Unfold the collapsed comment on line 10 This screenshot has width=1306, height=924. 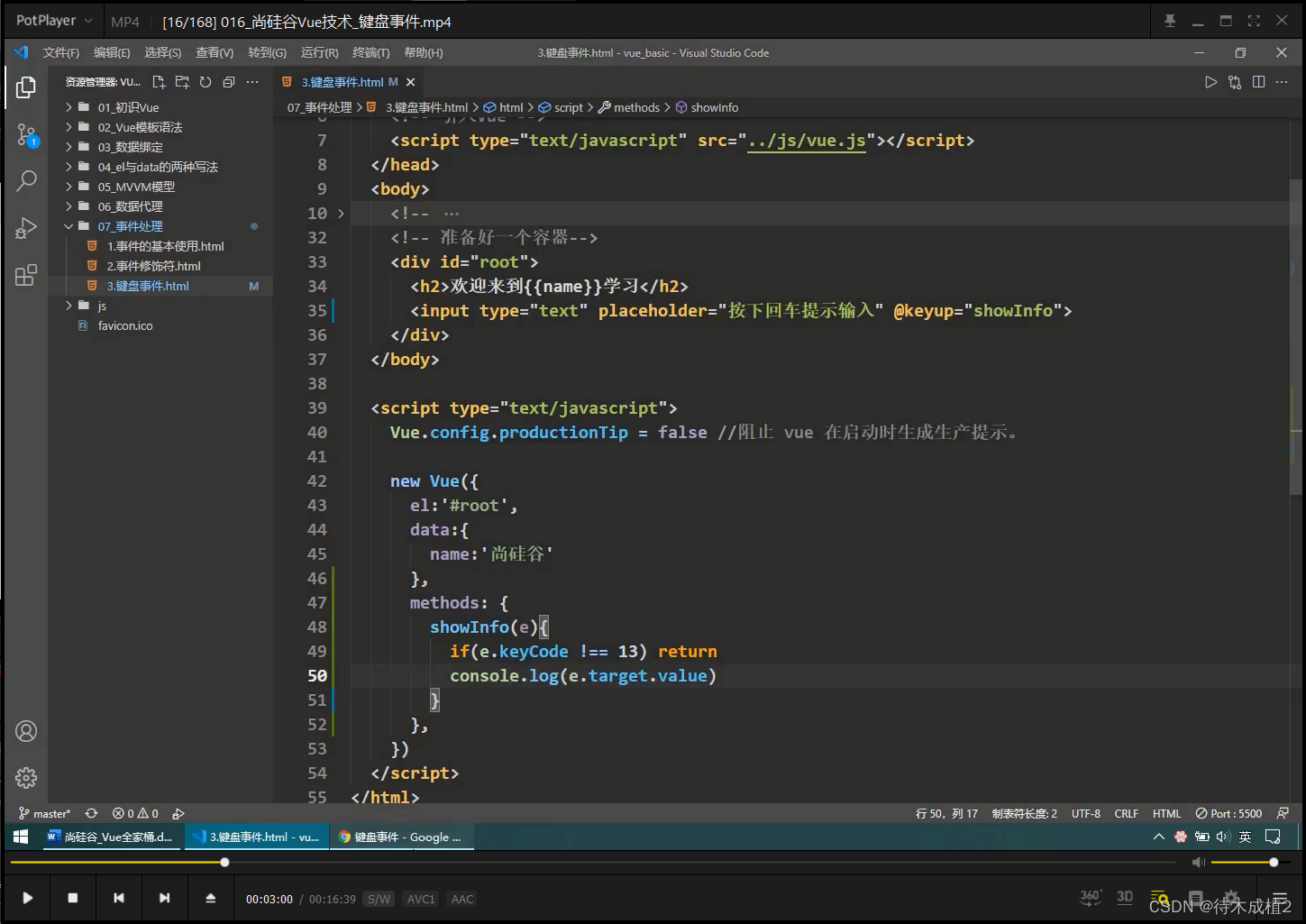(x=341, y=214)
